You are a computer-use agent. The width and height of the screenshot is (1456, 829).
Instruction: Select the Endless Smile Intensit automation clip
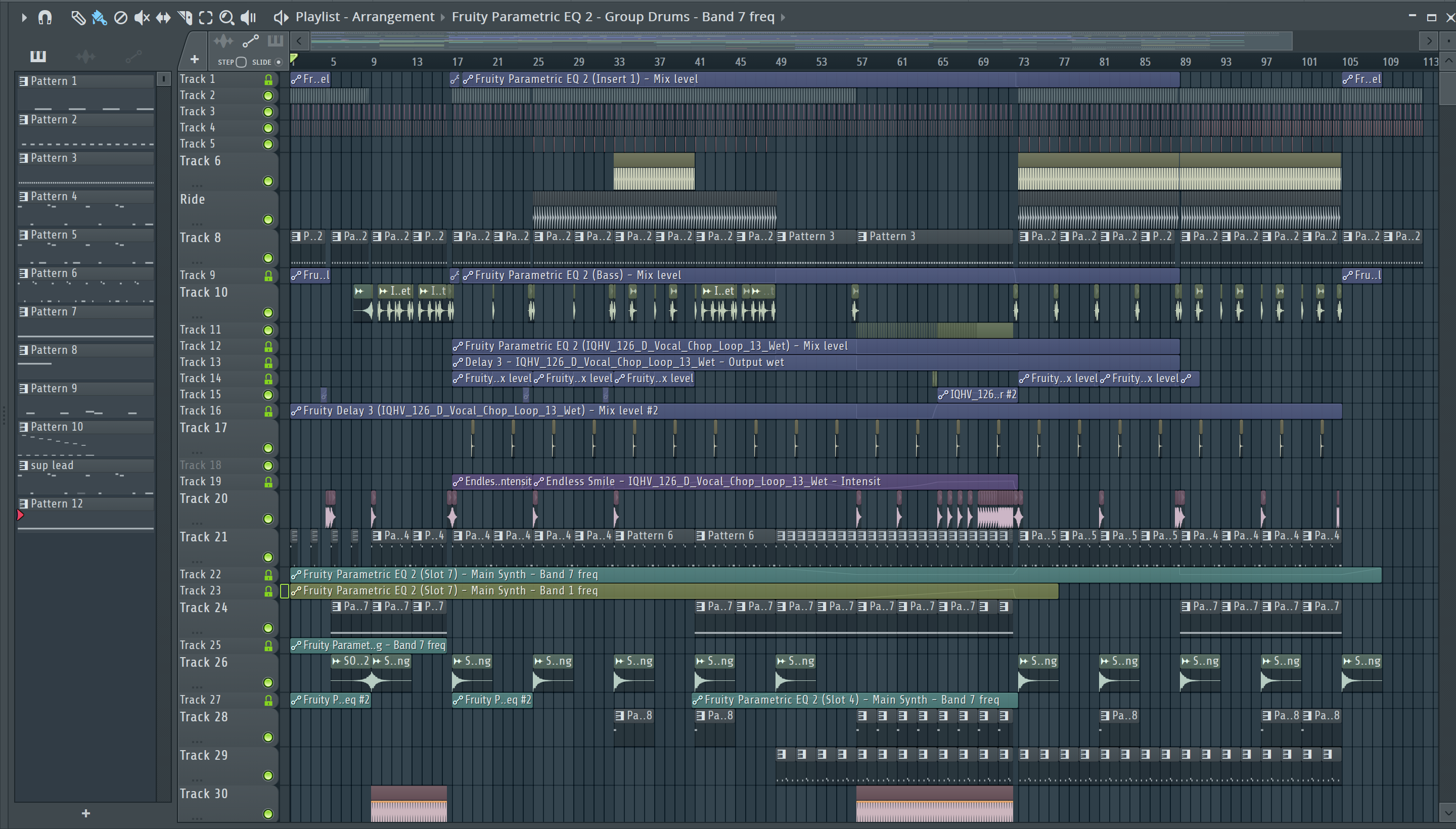pyautogui.click(x=775, y=482)
